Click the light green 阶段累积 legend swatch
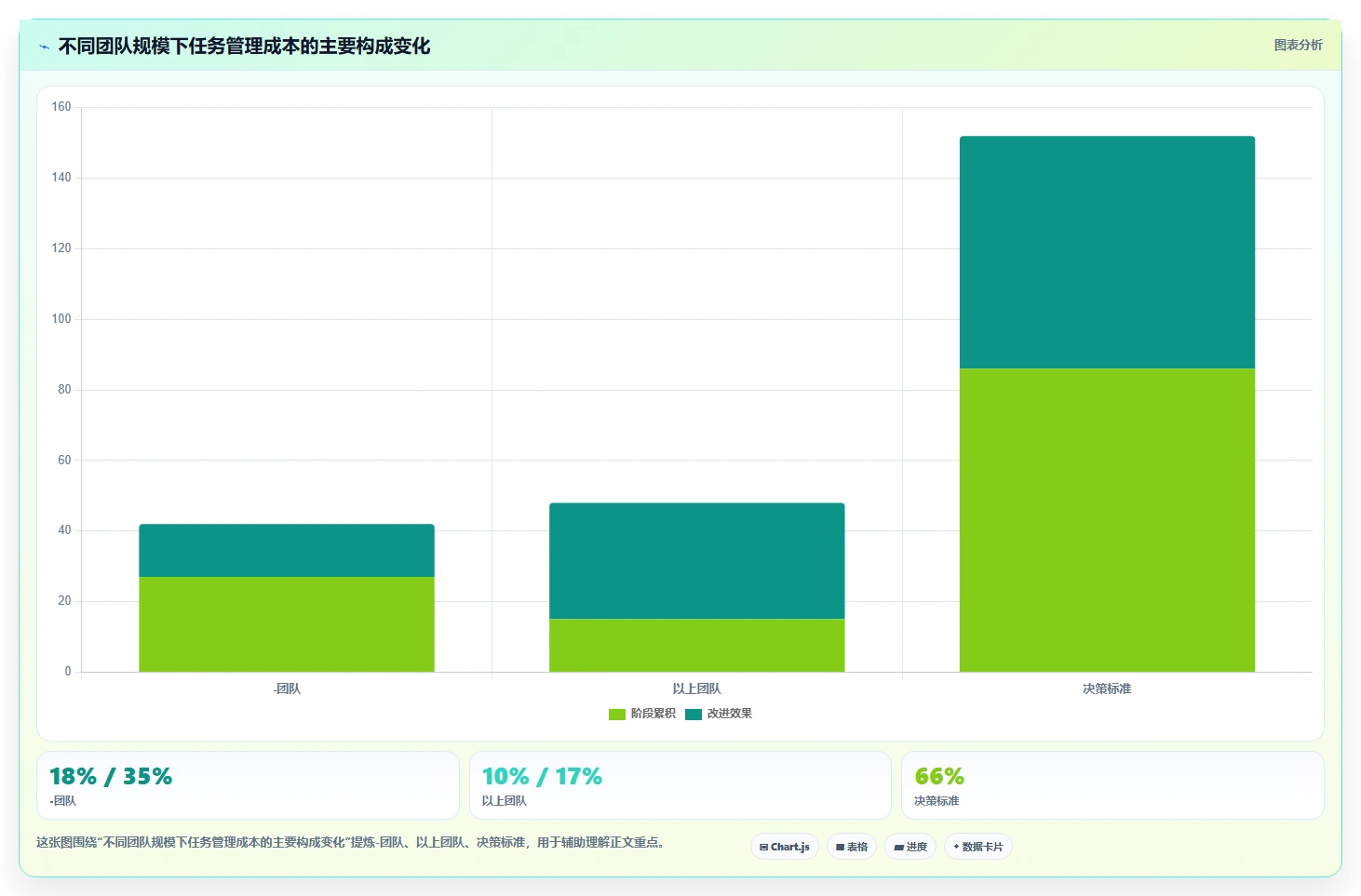1361x896 pixels. 617,714
